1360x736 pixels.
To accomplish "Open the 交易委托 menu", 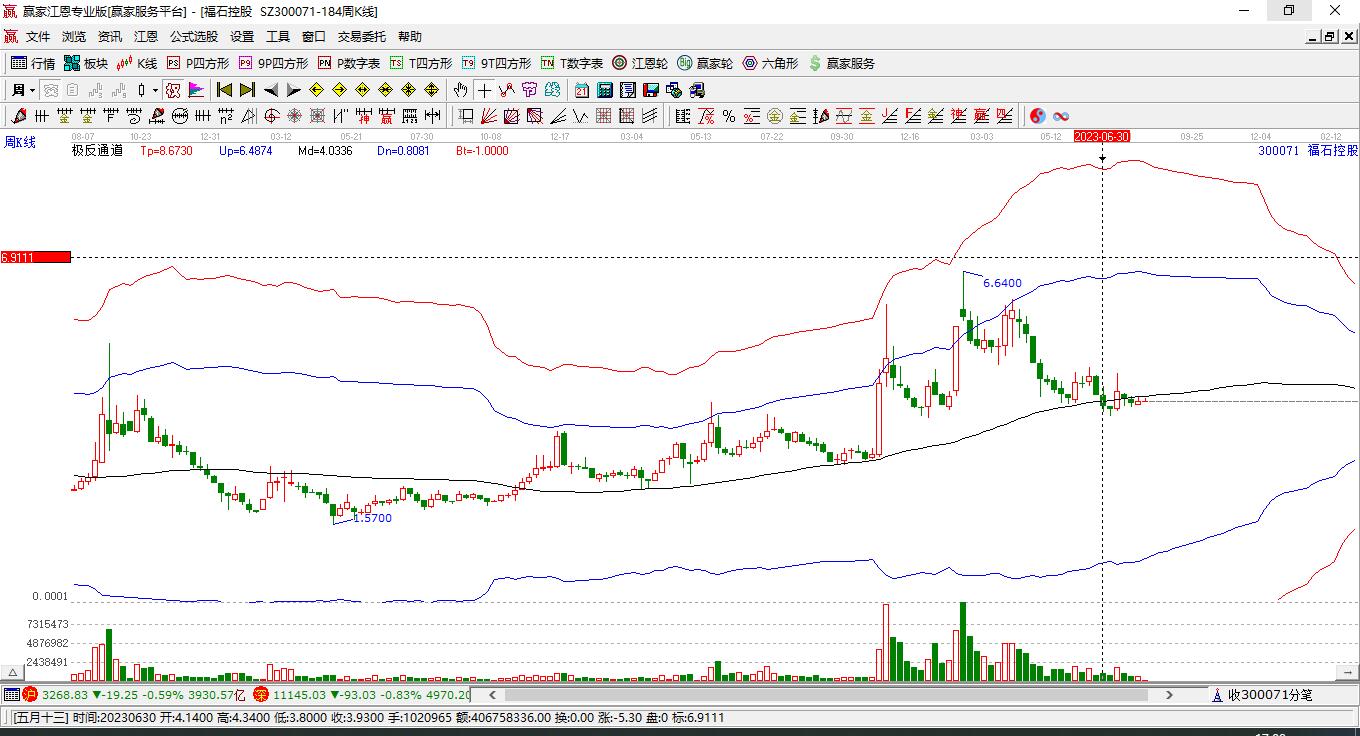I will click(x=361, y=37).
